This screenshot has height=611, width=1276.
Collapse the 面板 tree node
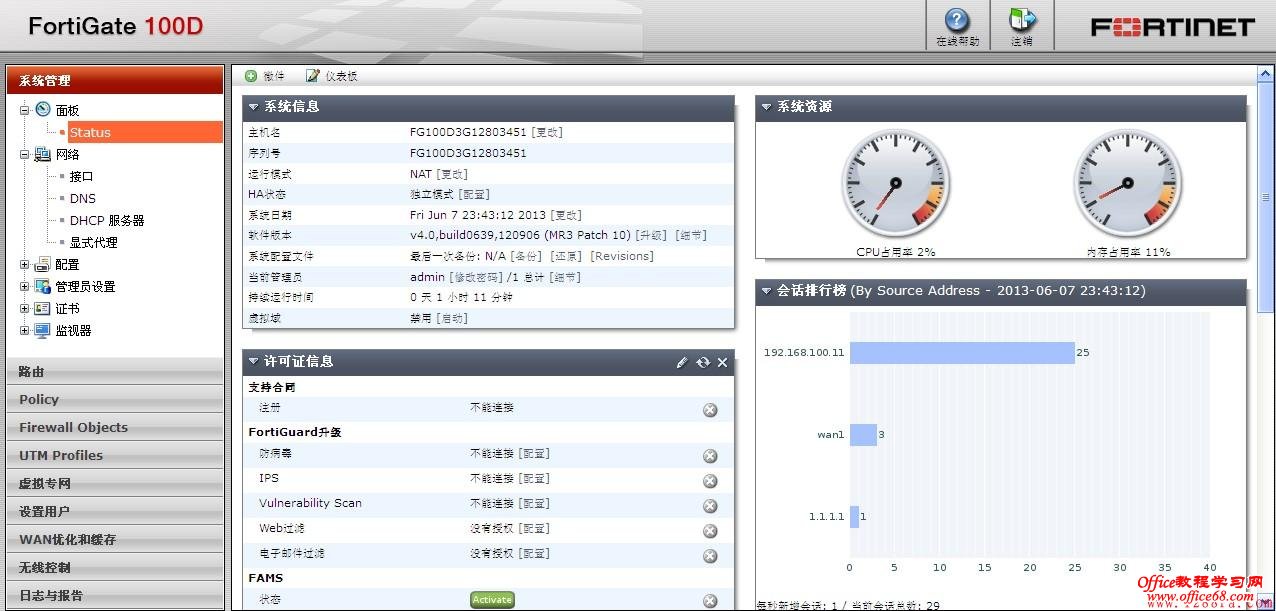tap(25, 110)
